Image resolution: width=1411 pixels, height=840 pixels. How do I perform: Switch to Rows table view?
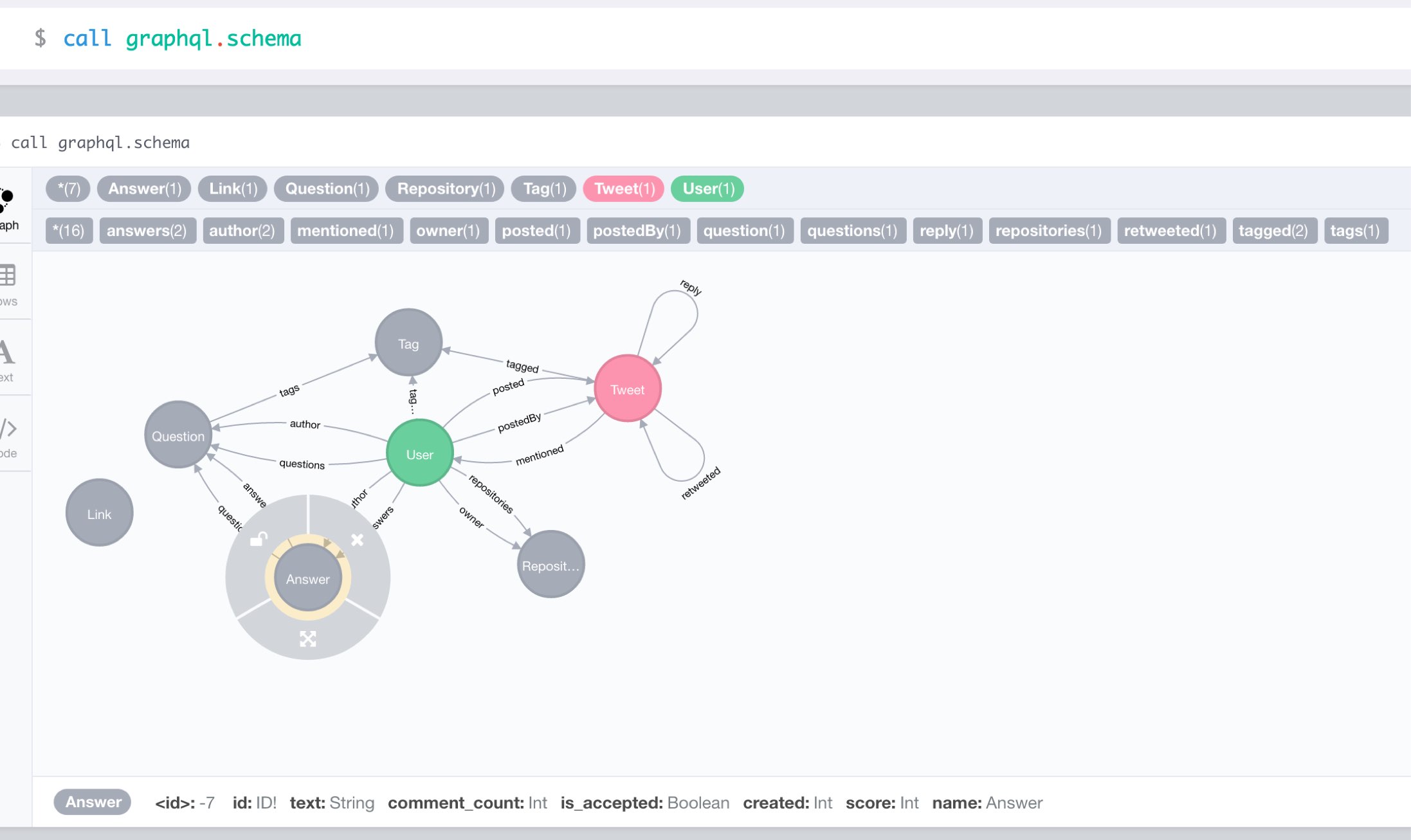pyautogui.click(x=9, y=284)
